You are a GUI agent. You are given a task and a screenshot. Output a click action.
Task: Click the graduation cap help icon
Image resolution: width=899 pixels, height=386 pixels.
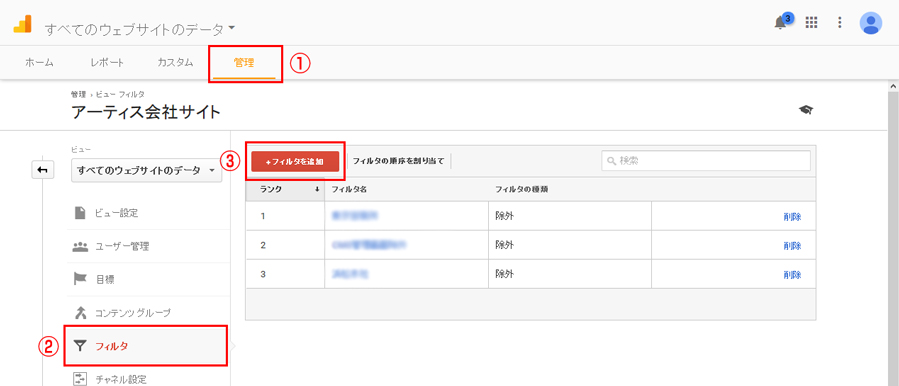tap(806, 110)
